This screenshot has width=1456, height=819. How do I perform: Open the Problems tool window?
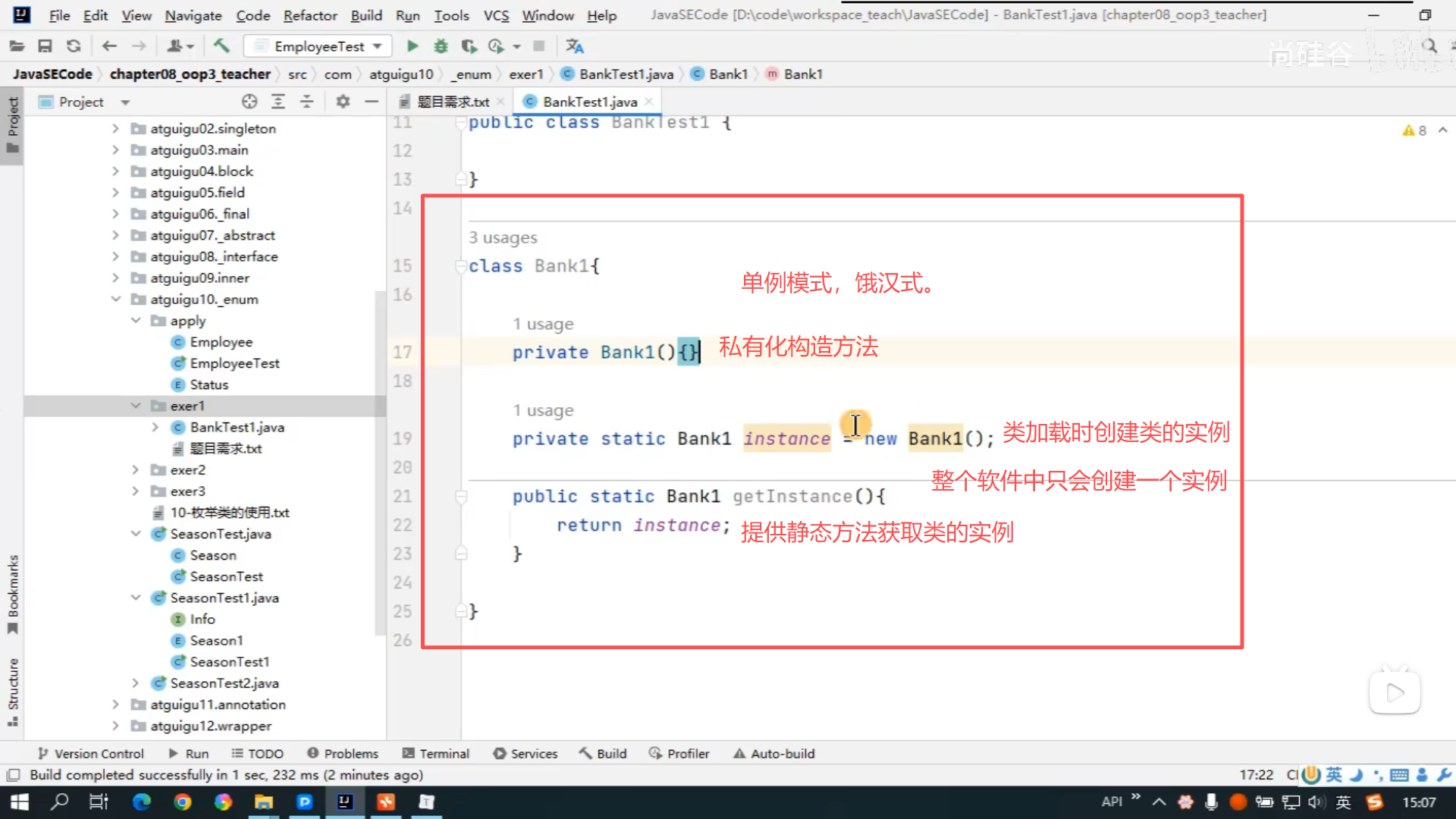(343, 753)
